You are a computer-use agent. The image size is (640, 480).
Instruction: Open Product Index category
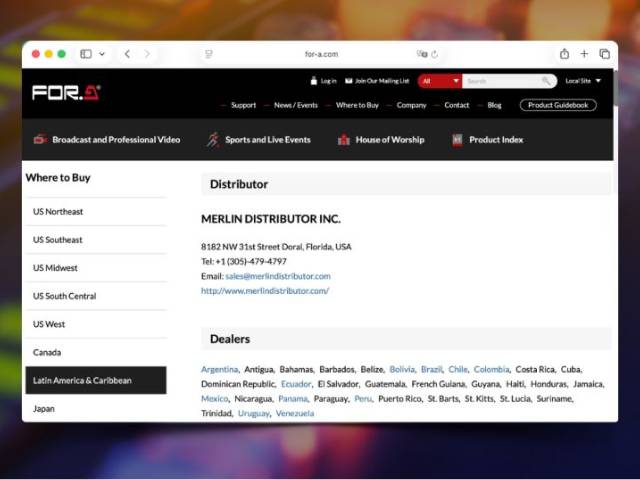496,140
